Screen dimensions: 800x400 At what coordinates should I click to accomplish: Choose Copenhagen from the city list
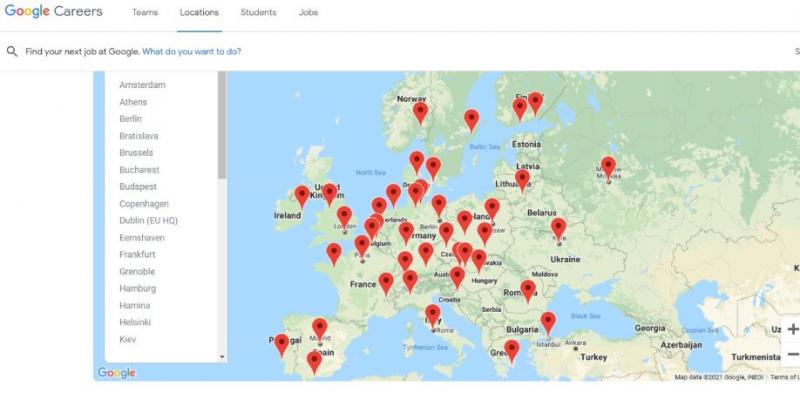[144, 204]
